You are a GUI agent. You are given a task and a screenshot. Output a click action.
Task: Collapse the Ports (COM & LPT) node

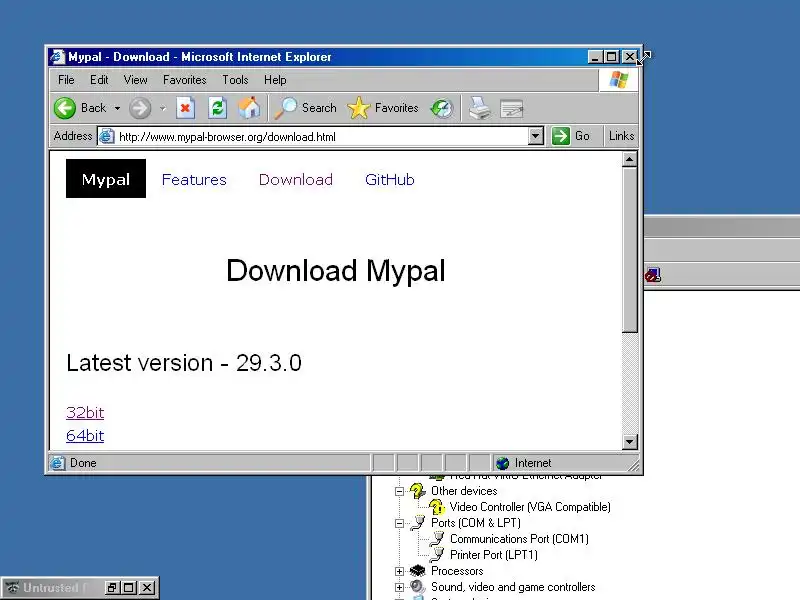click(399, 523)
